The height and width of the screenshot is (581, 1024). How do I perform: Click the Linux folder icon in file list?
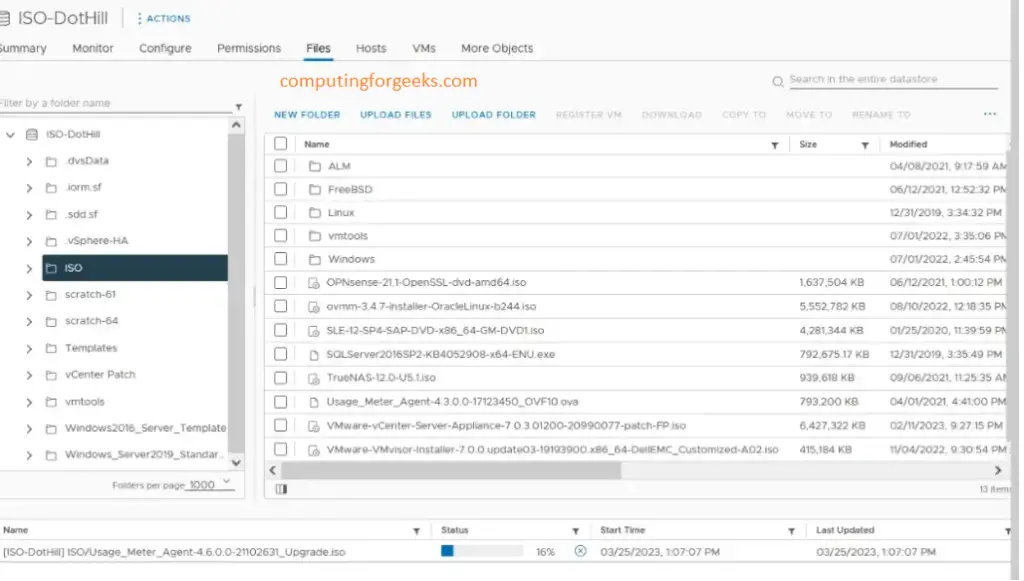(314, 213)
